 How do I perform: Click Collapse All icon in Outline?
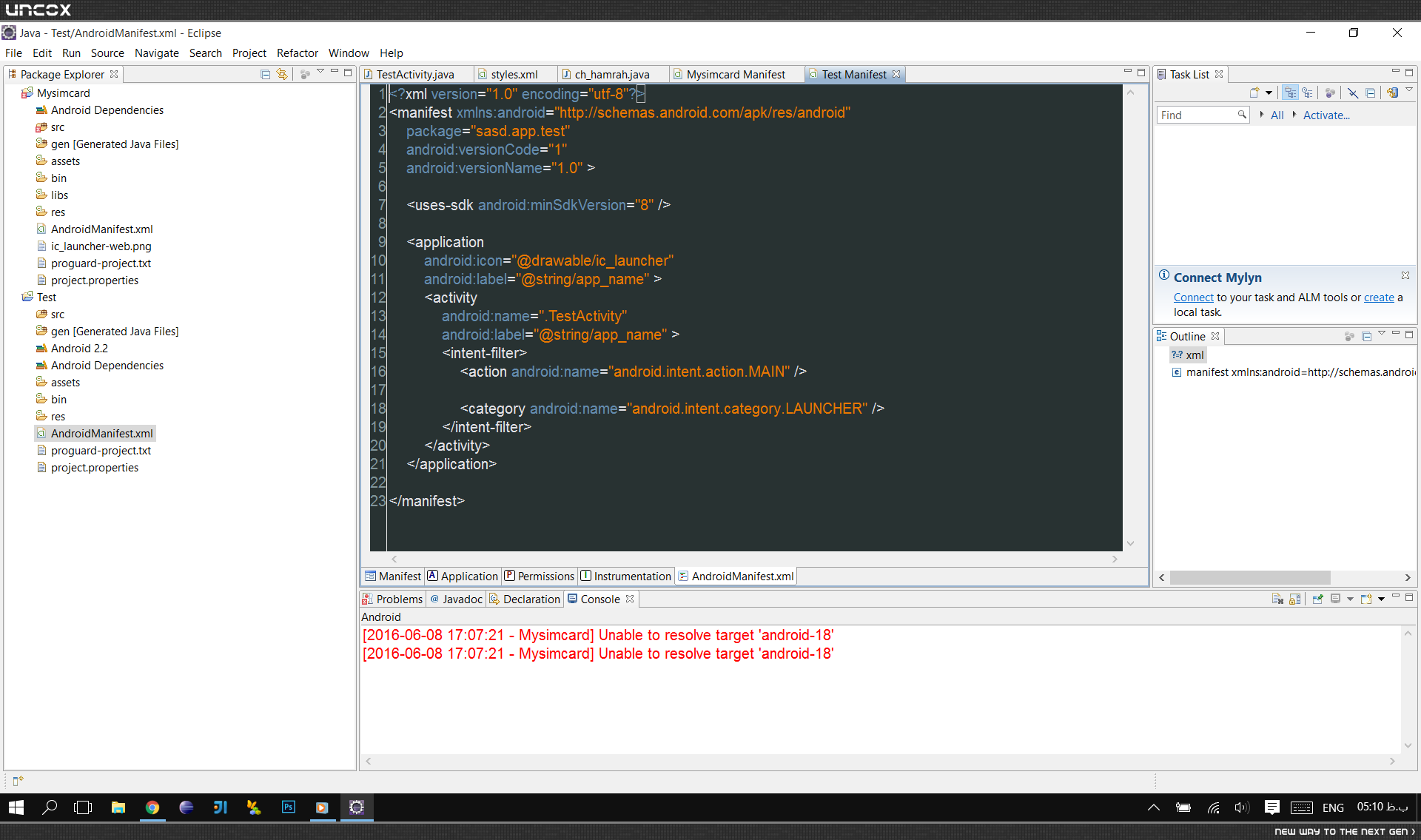point(1366,336)
